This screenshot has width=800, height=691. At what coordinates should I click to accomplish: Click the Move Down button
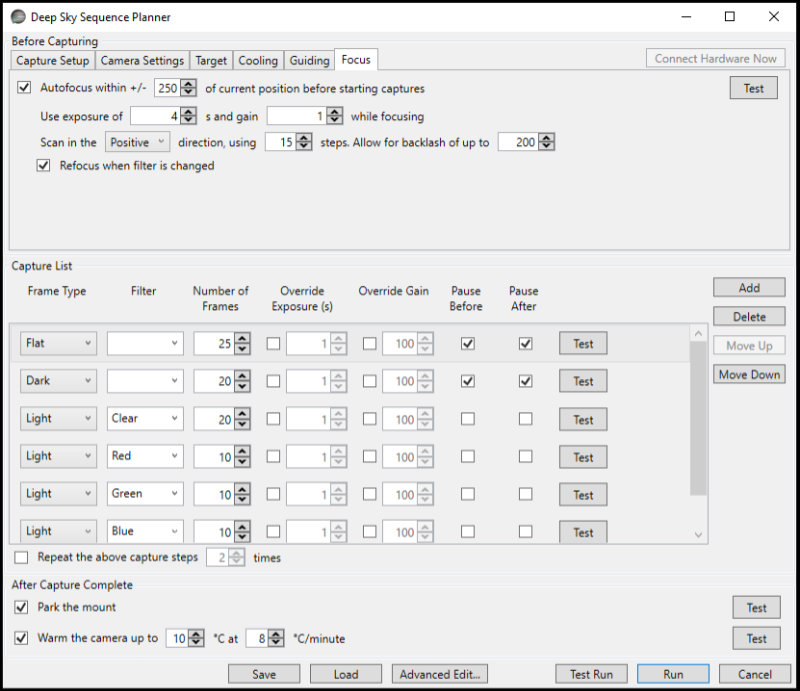[x=749, y=375]
